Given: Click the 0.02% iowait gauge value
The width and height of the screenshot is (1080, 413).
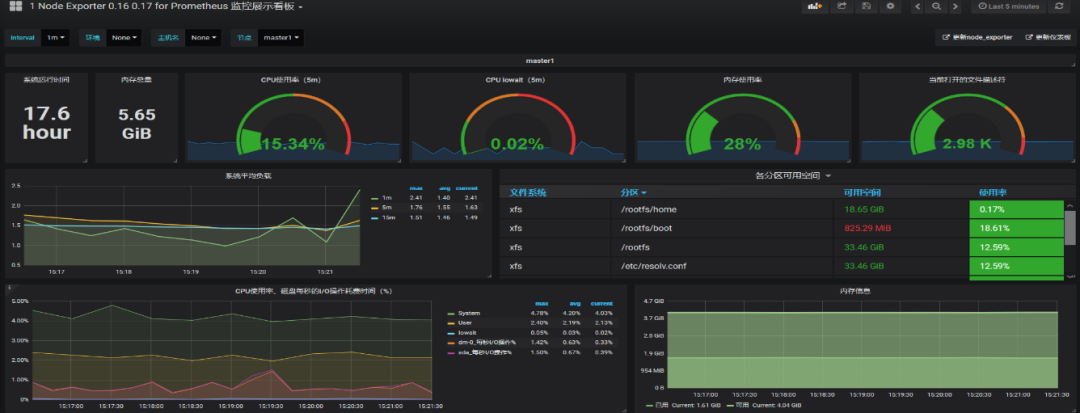Looking at the screenshot, I should click(x=517, y=144).
